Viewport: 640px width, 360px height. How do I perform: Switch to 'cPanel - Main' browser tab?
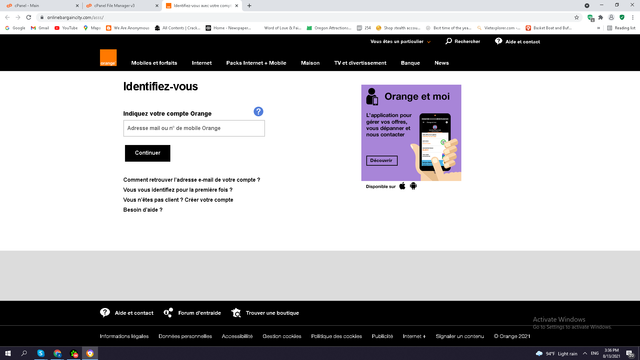[41, 6]
